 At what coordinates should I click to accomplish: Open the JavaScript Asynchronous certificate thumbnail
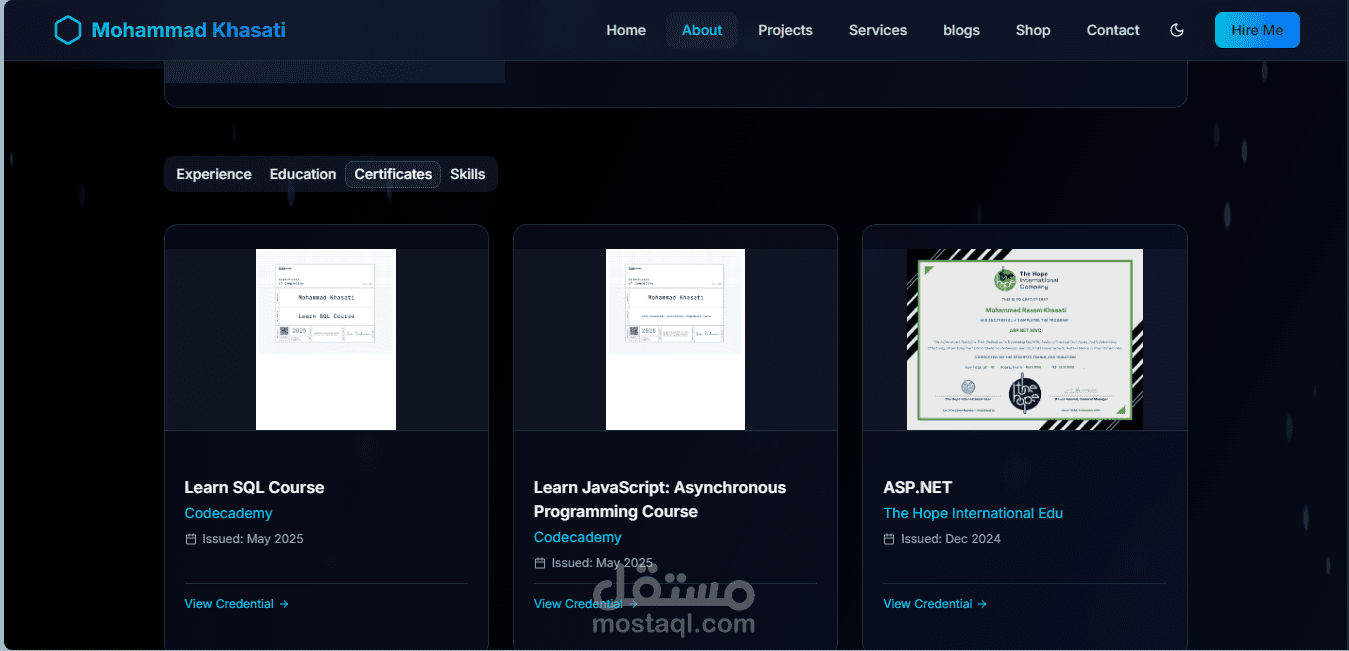pyautogui.click(x=675, y=339)
